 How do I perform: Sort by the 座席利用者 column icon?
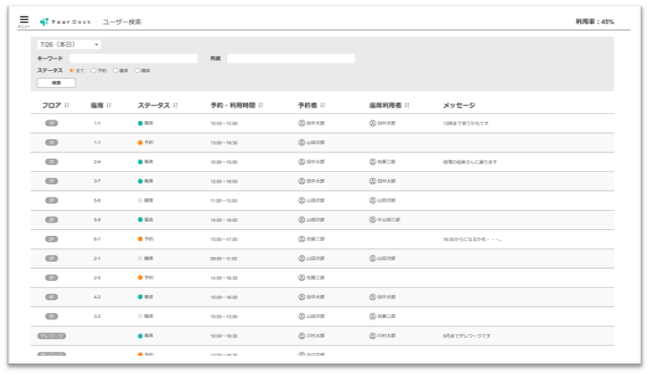[407, 105]
